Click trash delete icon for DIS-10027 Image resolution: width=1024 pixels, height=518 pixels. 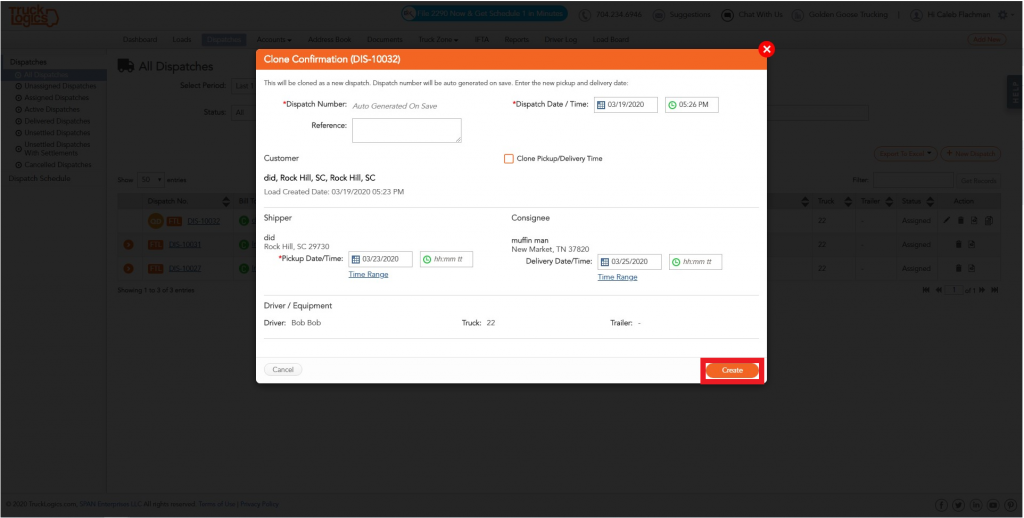pos(959,268)
